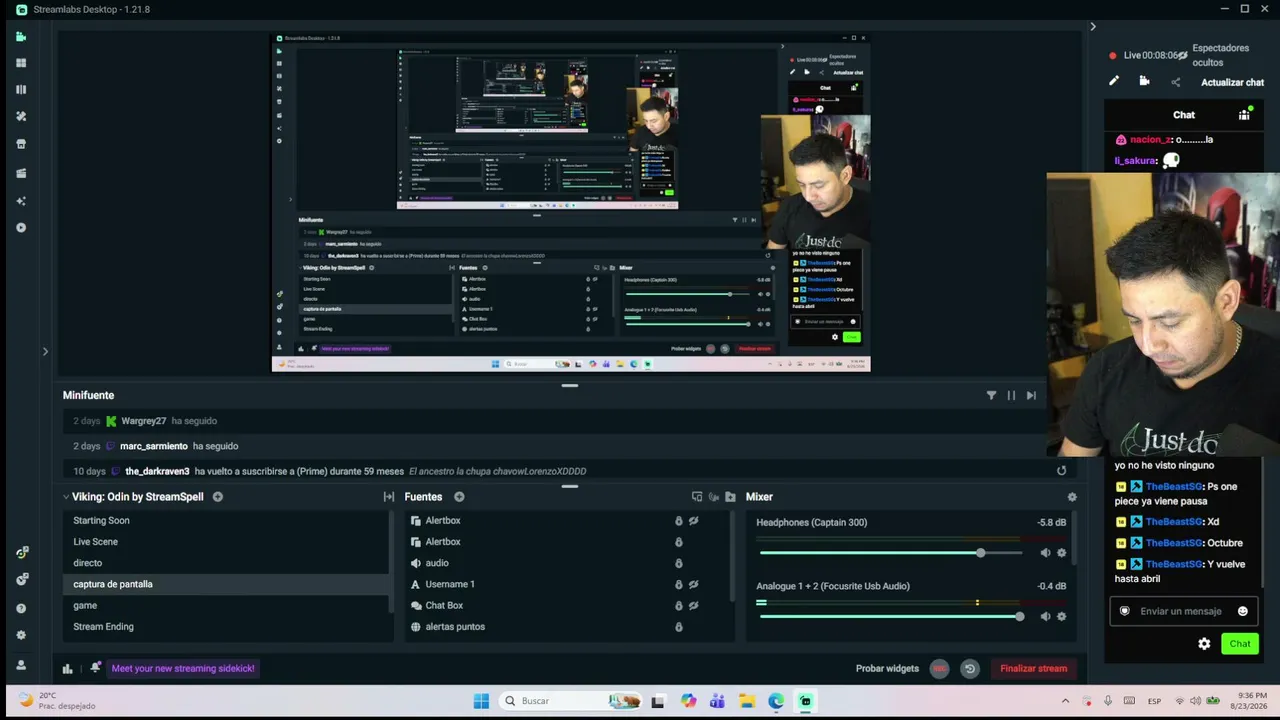Open the emoji picker in chat input
The height and width of the screenshot is (720, 1280).
[x=1243, y=611]
